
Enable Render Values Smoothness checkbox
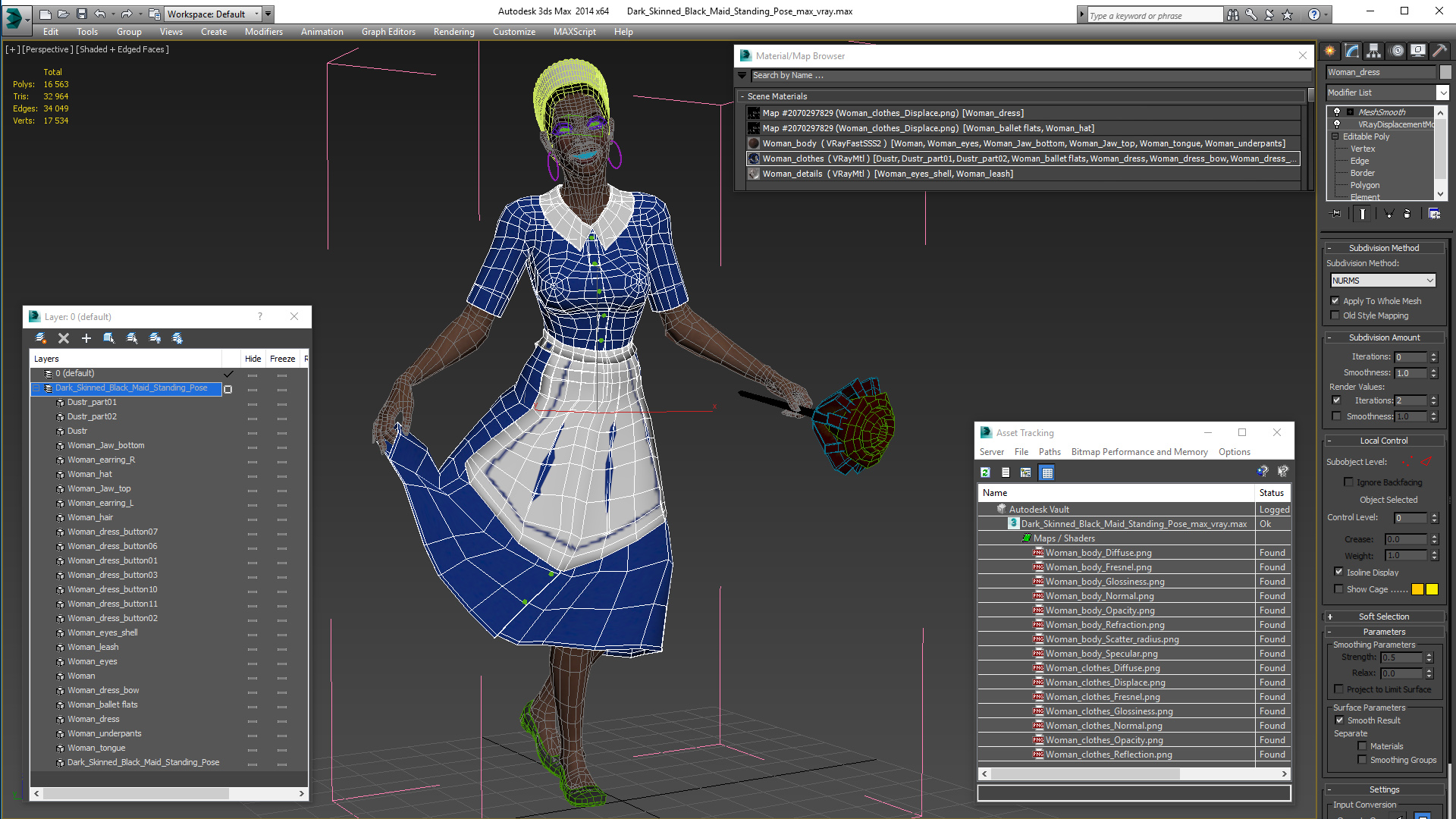click(x=1336, y=416)
